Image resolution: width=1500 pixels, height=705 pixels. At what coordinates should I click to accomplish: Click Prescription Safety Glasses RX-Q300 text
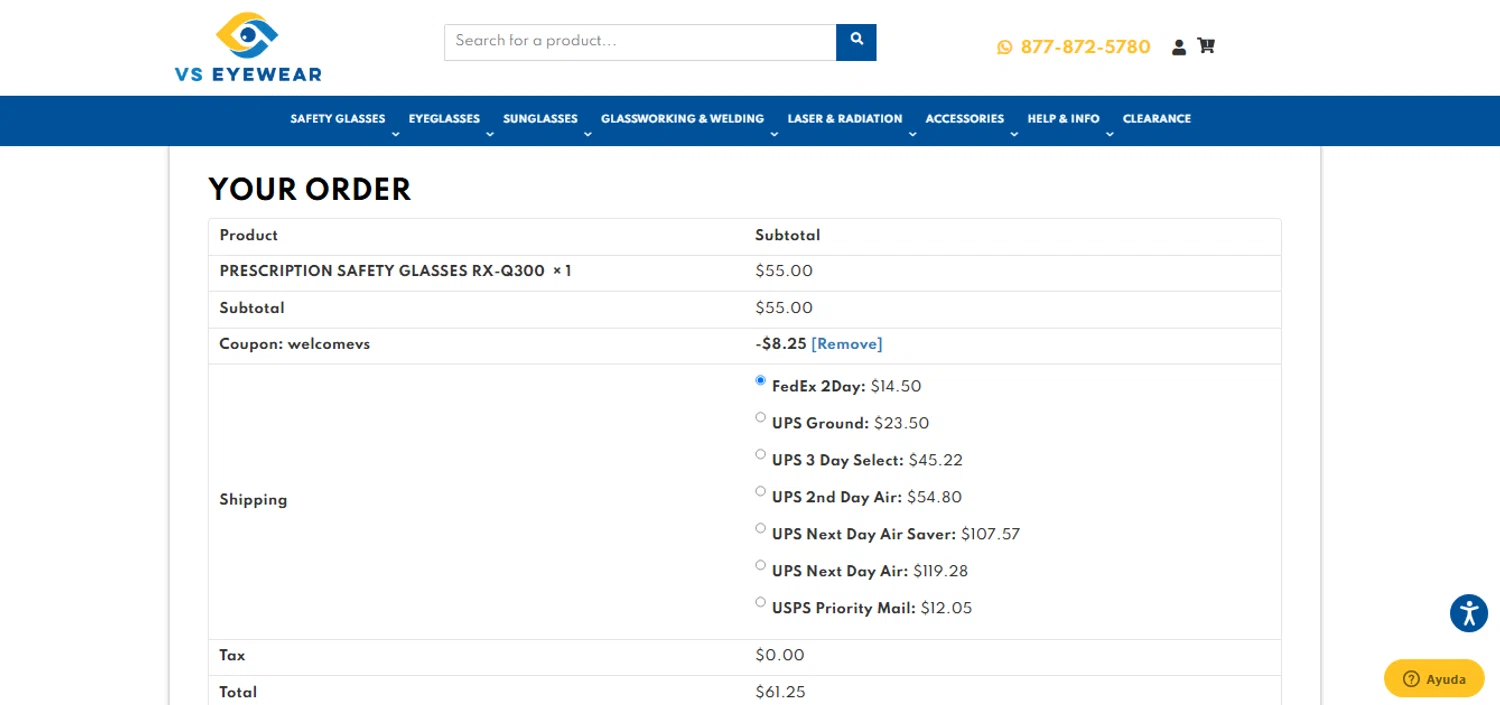(382, 271)
